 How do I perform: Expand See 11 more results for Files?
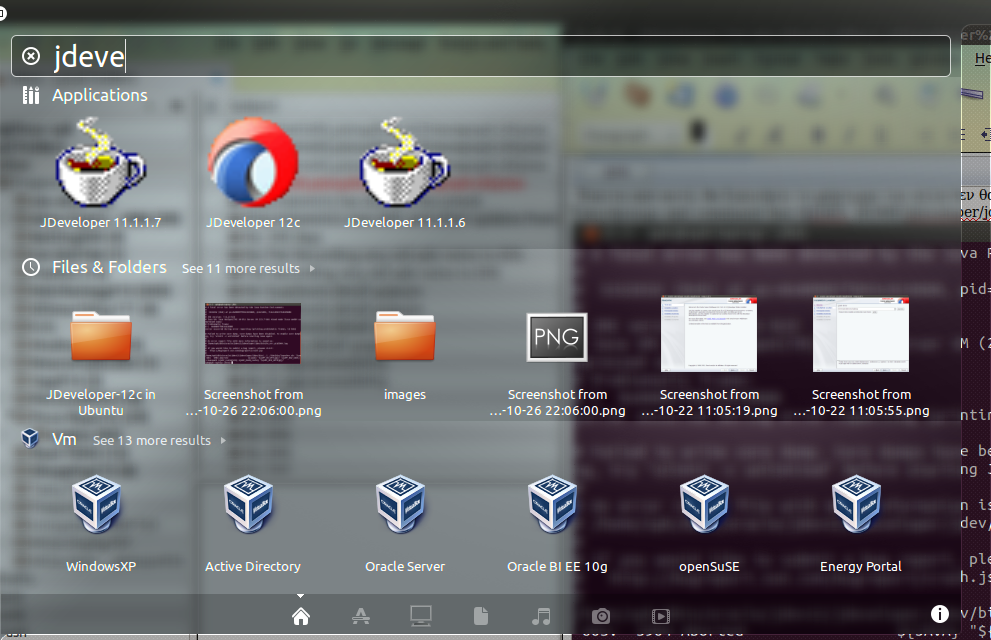248,269
